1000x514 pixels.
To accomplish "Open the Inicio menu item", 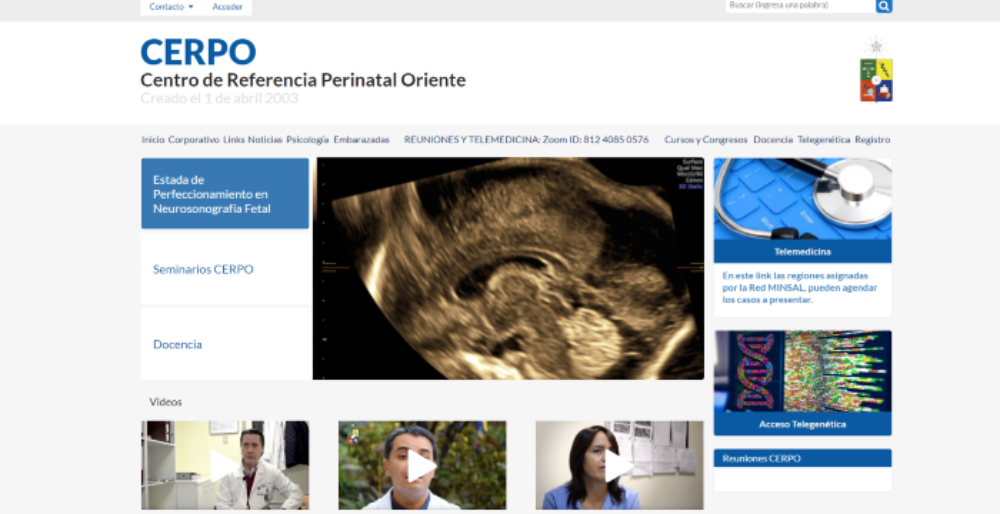I will (x=153, y=140).
